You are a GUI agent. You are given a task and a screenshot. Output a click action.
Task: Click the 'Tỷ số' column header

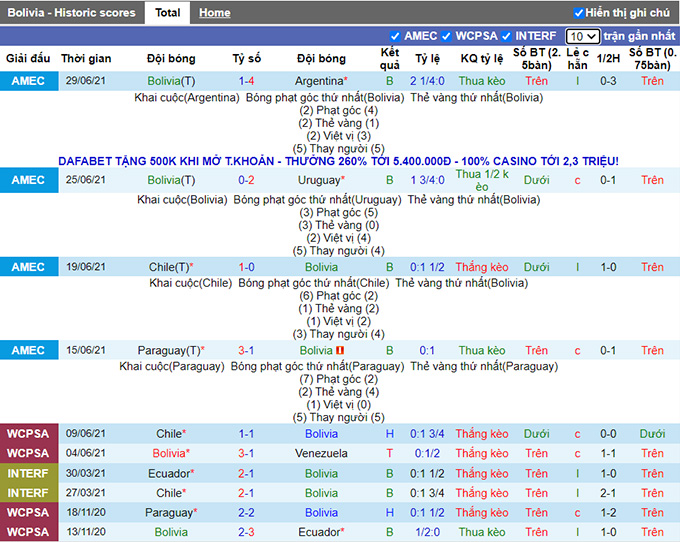click(x=246, y=59)
